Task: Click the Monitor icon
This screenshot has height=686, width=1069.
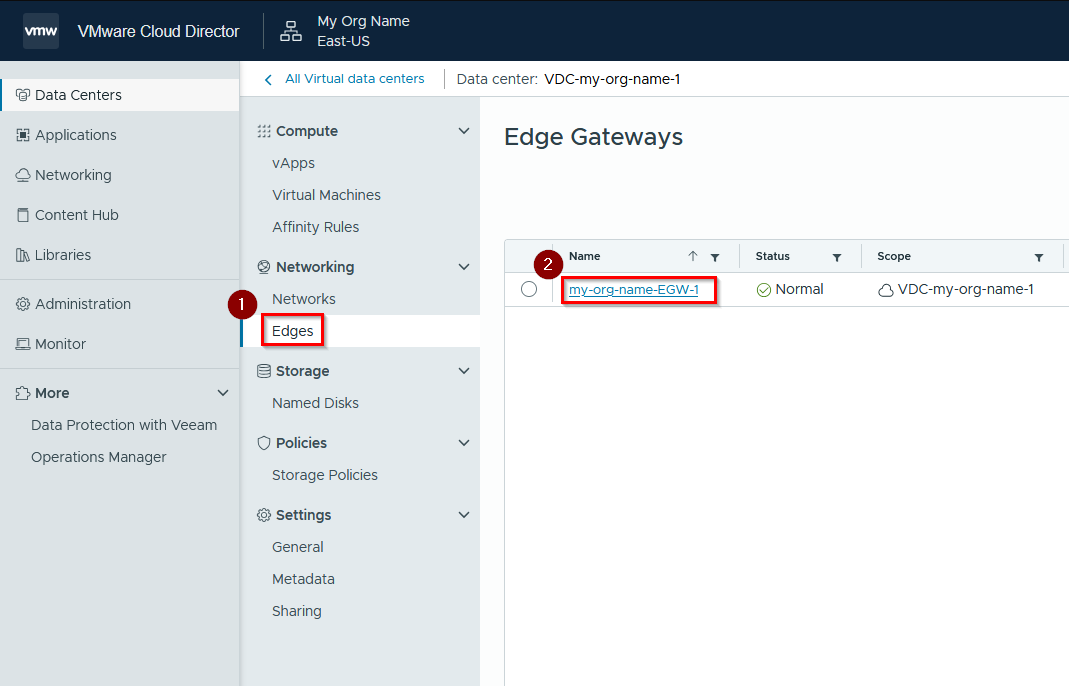Action: coord(22,344)
